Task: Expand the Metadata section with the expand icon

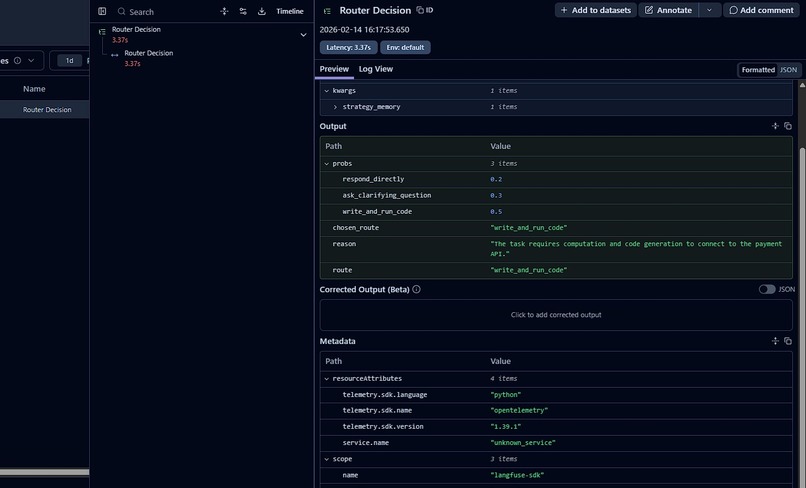Action: [x=775, y=341]
